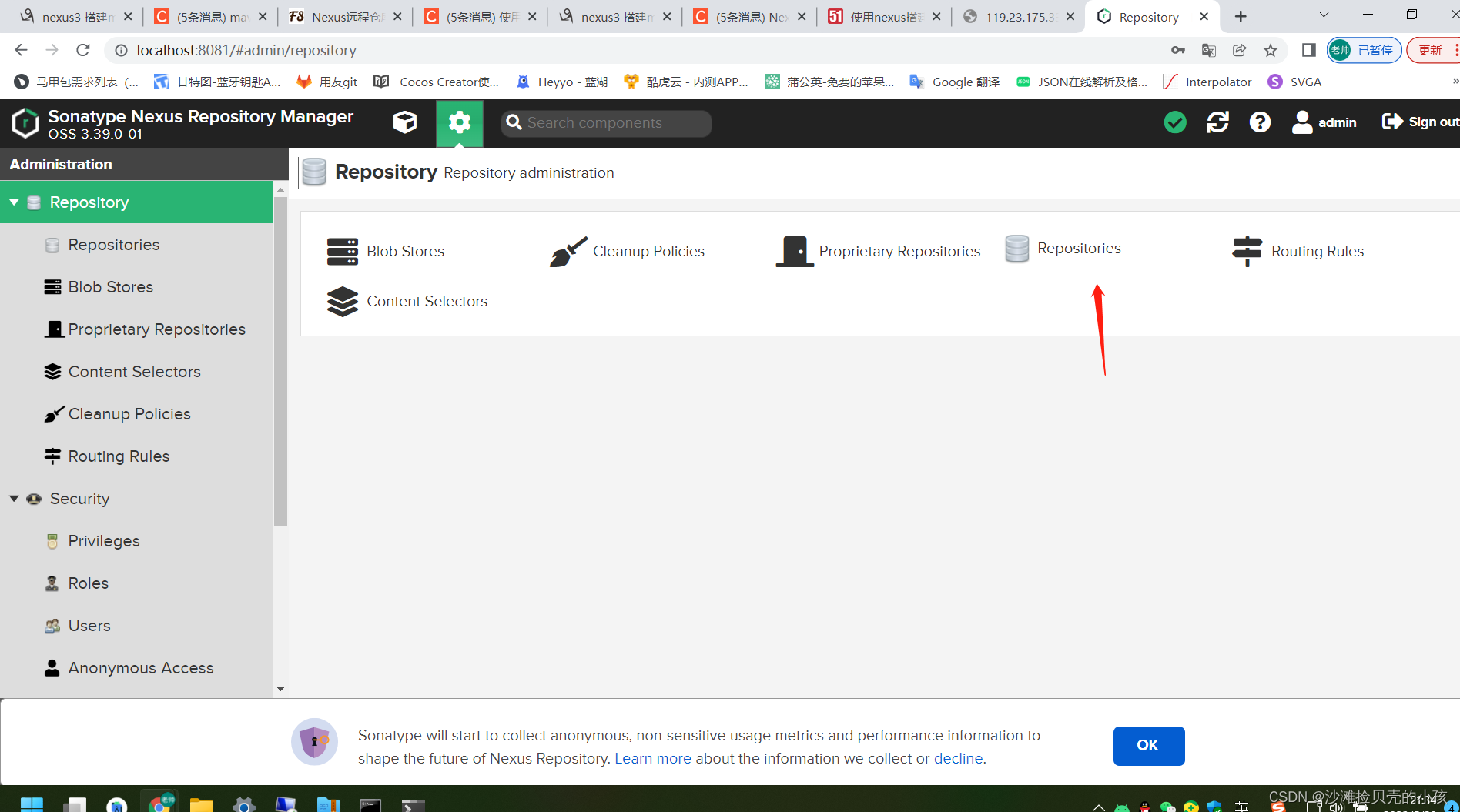Click the OK button in metrics notice

tap(1148, 746)
